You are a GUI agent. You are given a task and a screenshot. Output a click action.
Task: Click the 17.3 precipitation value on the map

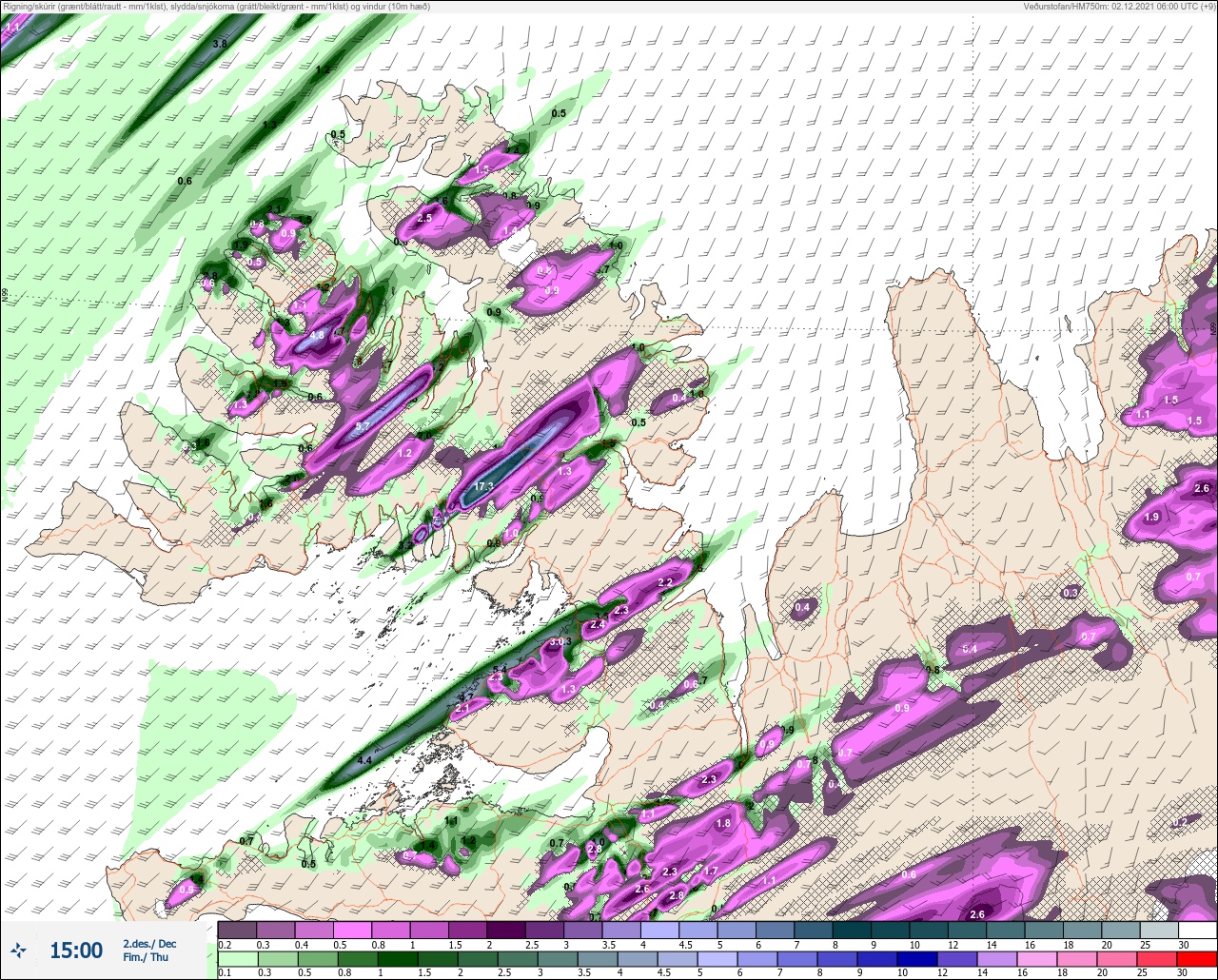483,486
